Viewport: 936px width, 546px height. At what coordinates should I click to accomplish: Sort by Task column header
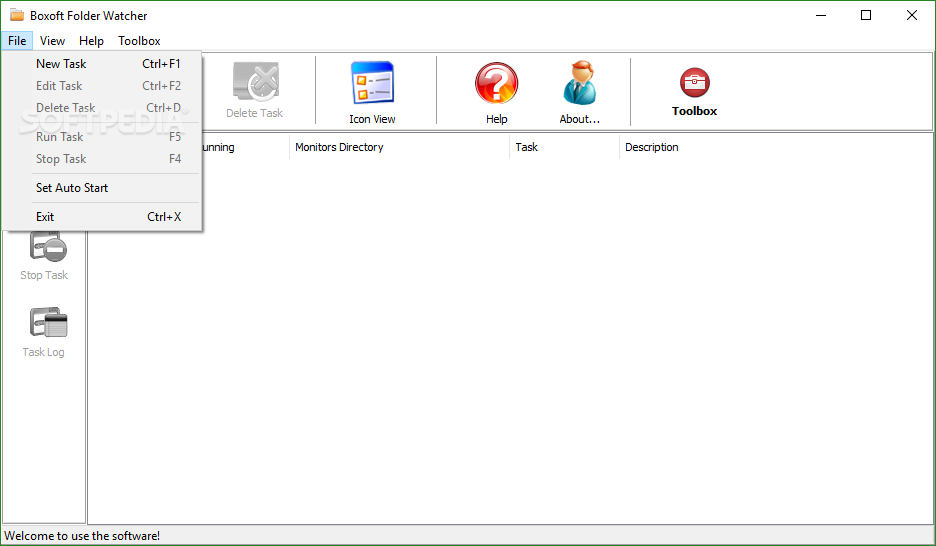coord(565,147)
